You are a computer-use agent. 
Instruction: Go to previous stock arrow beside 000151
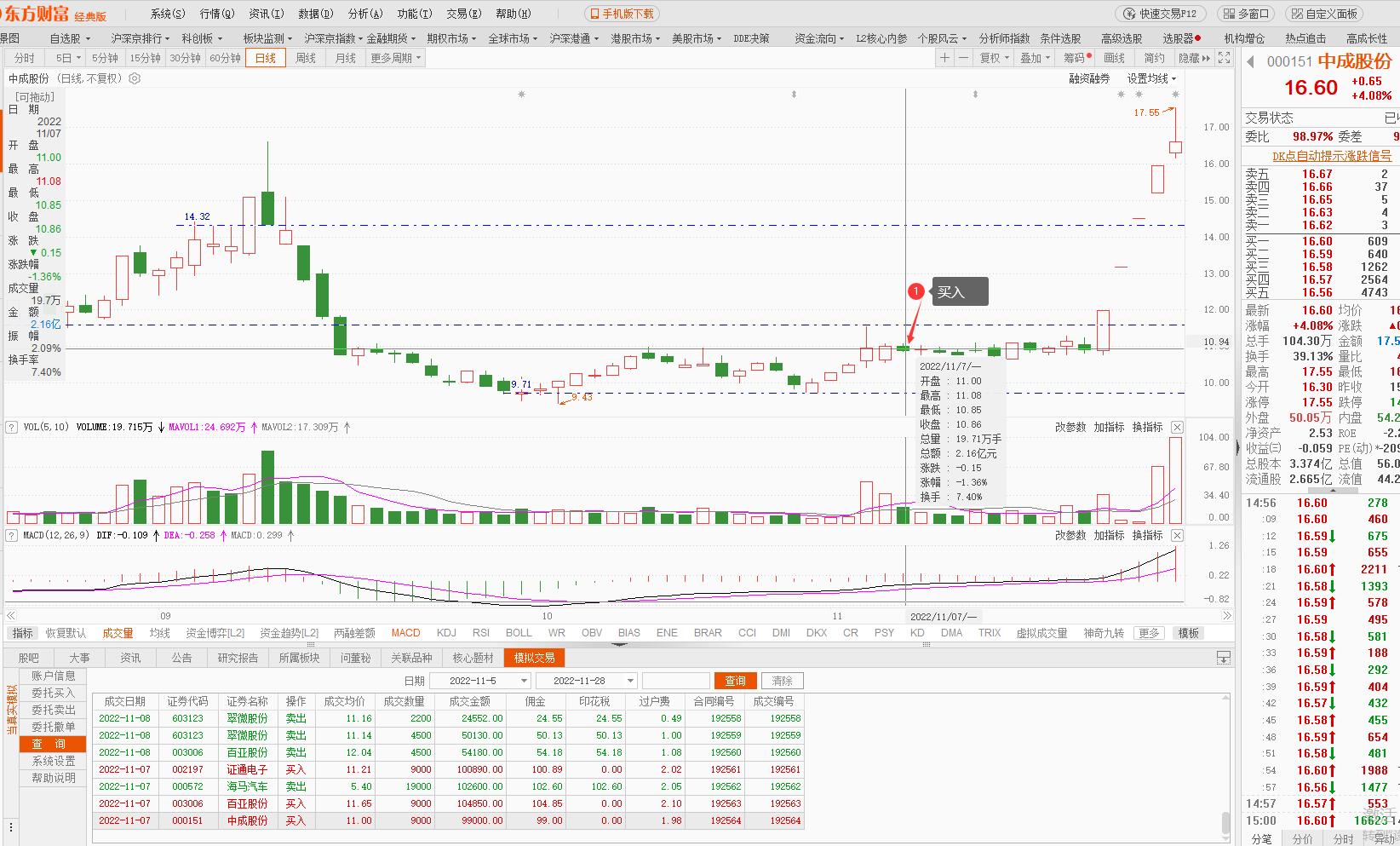[1251, 62]
